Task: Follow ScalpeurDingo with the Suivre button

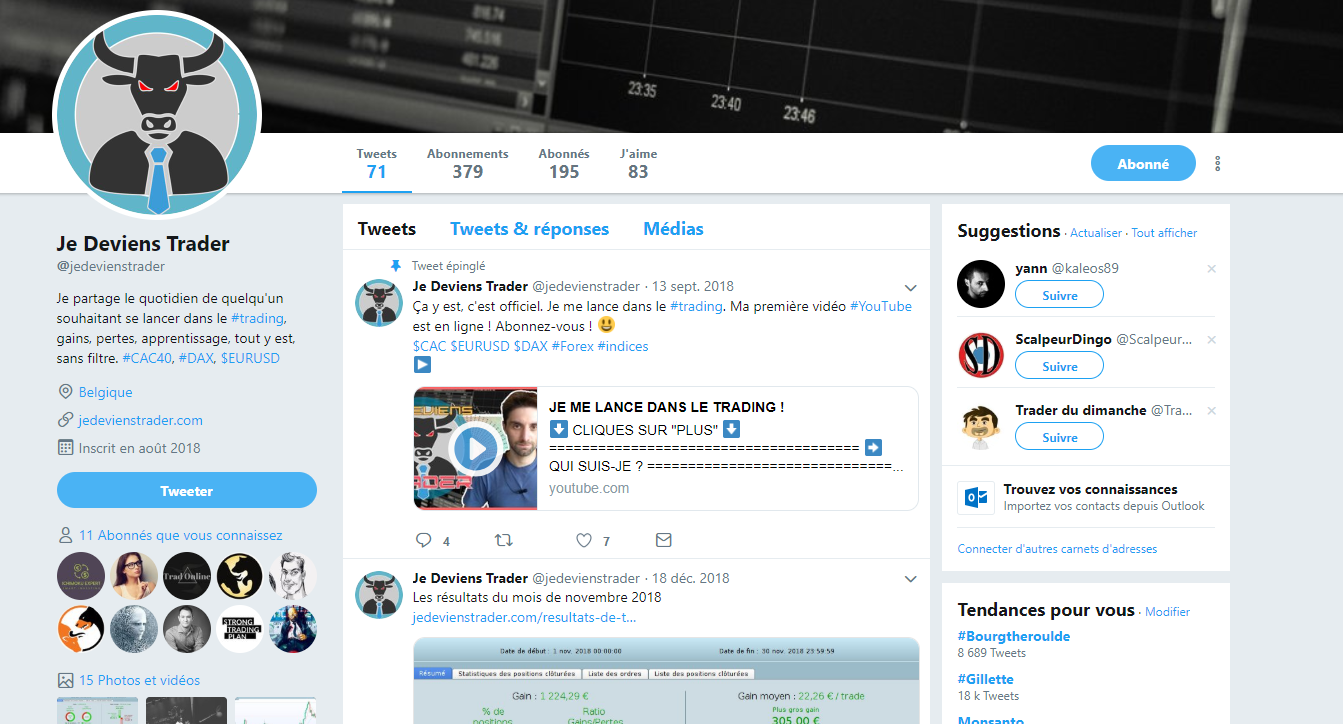Action: [x=1060, y=366]
